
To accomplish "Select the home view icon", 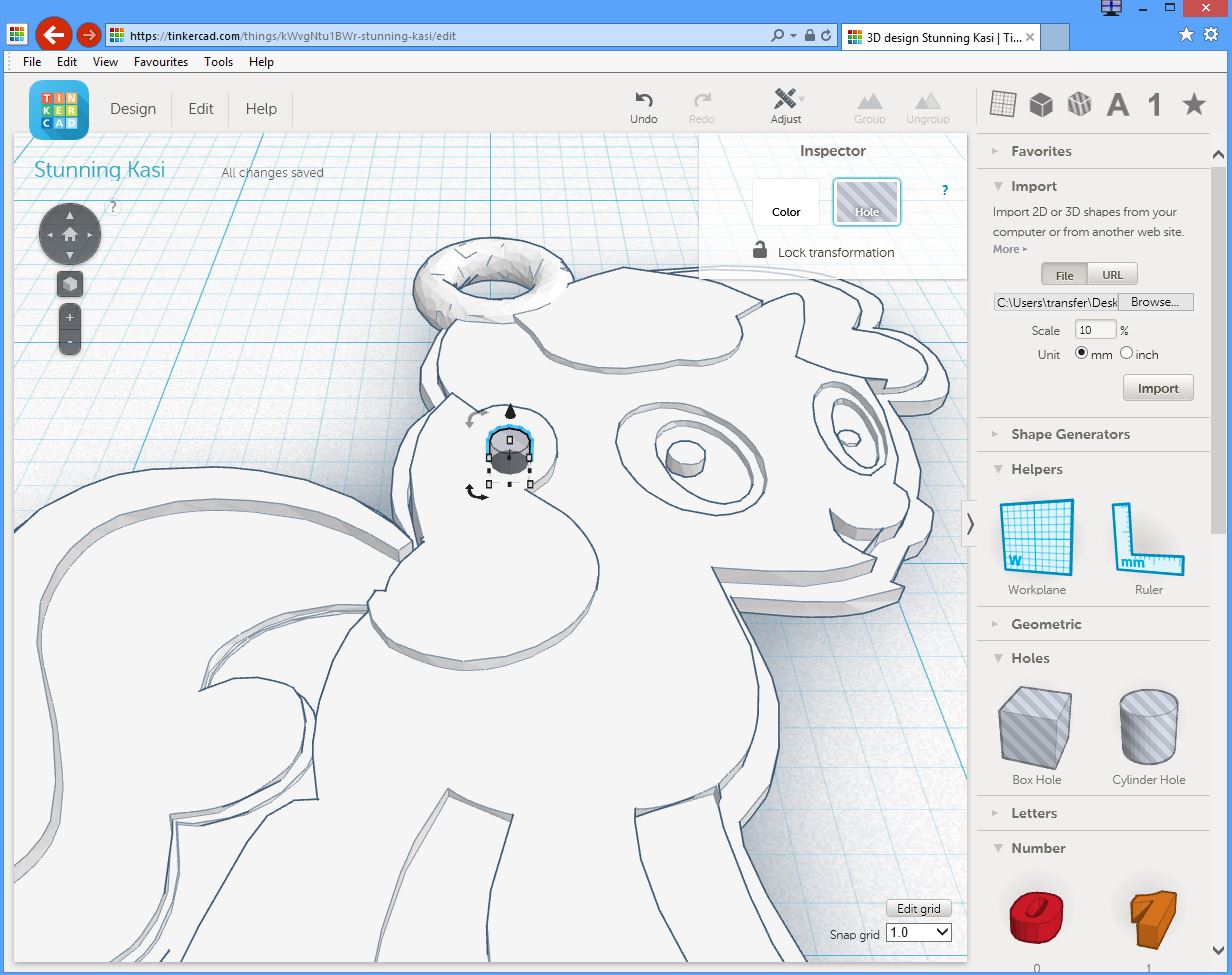I will point(70,235).
